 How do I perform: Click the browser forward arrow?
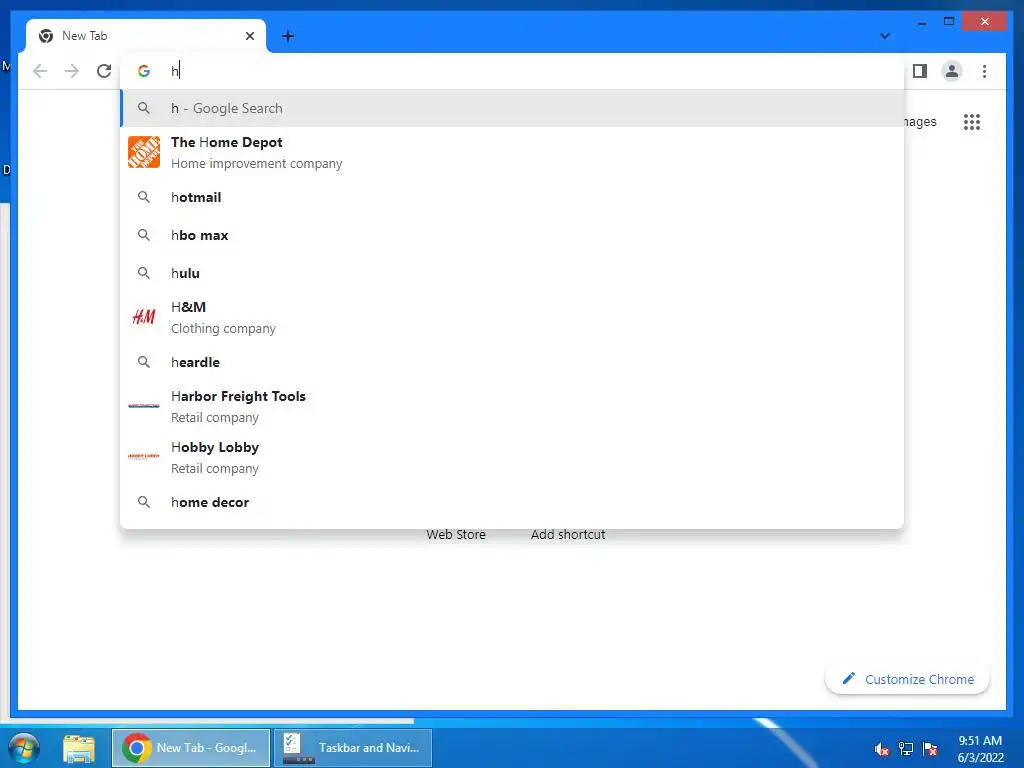tap(72, 71)
